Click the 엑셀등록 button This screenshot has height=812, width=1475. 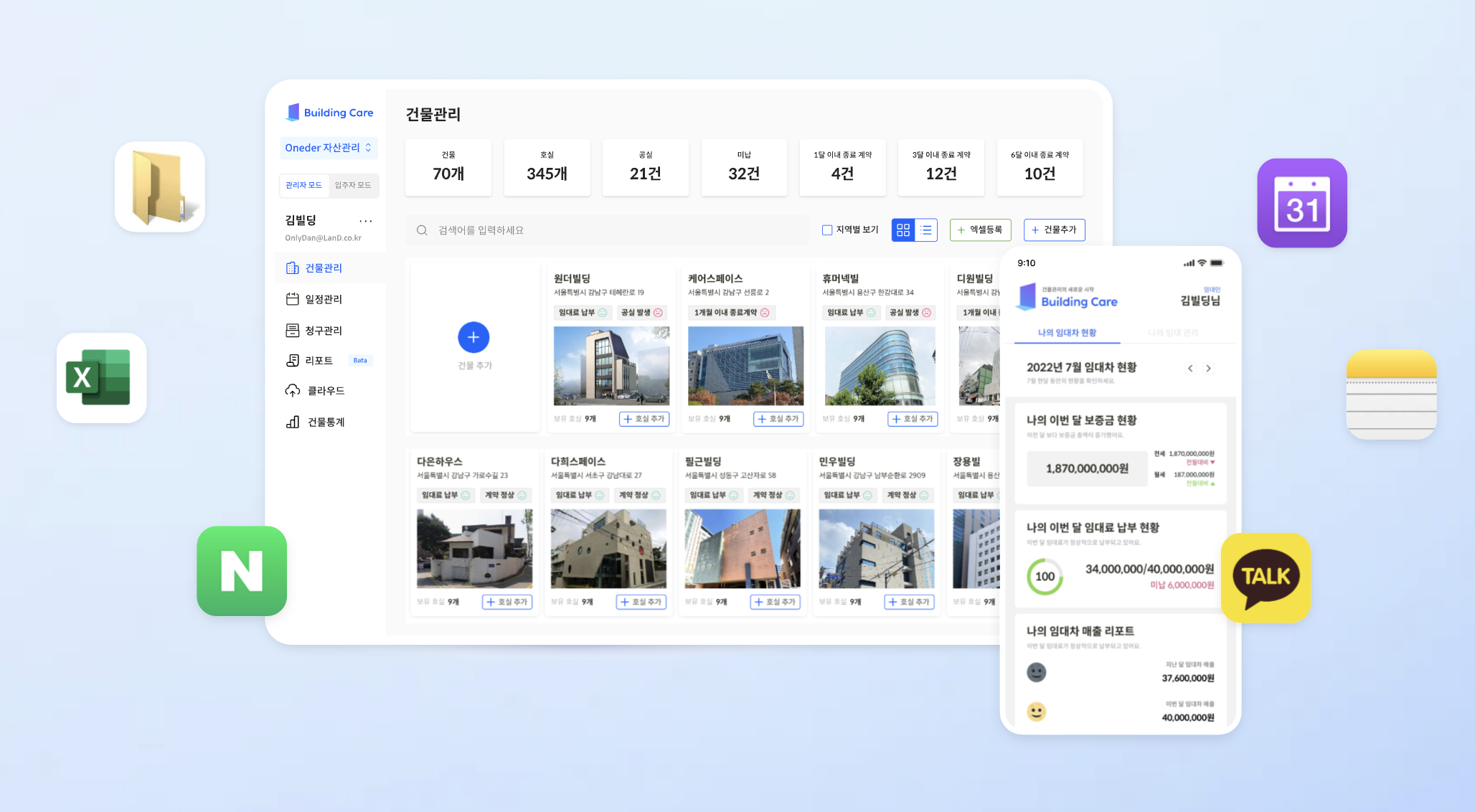980,230
